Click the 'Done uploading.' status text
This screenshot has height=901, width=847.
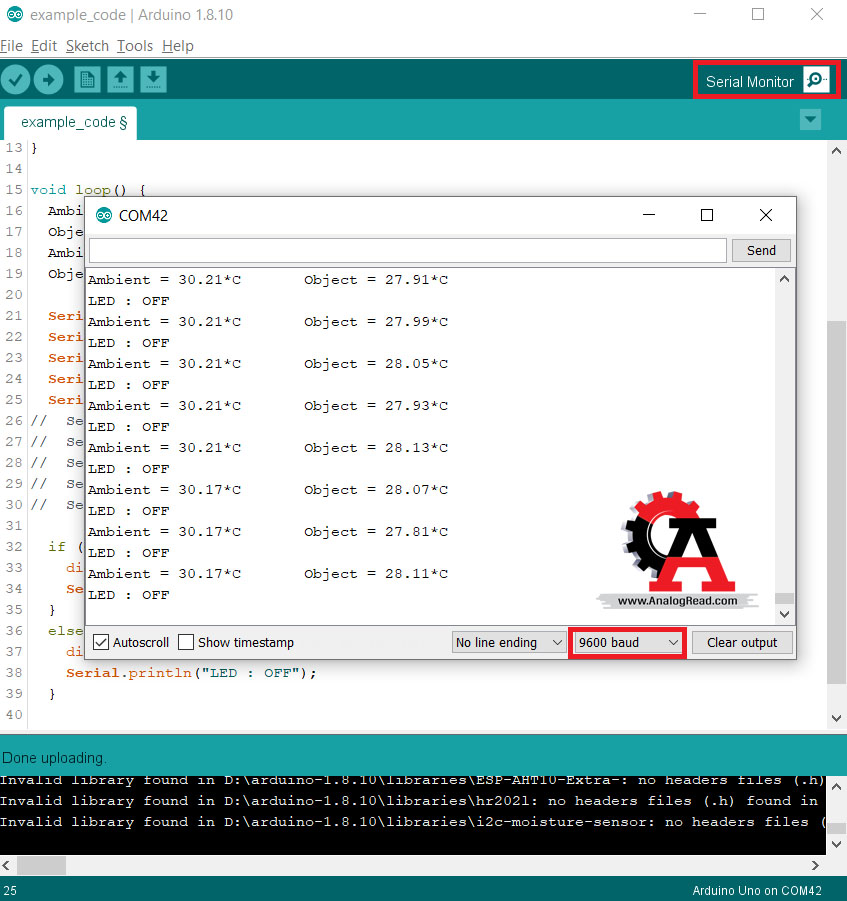point(54,758)
